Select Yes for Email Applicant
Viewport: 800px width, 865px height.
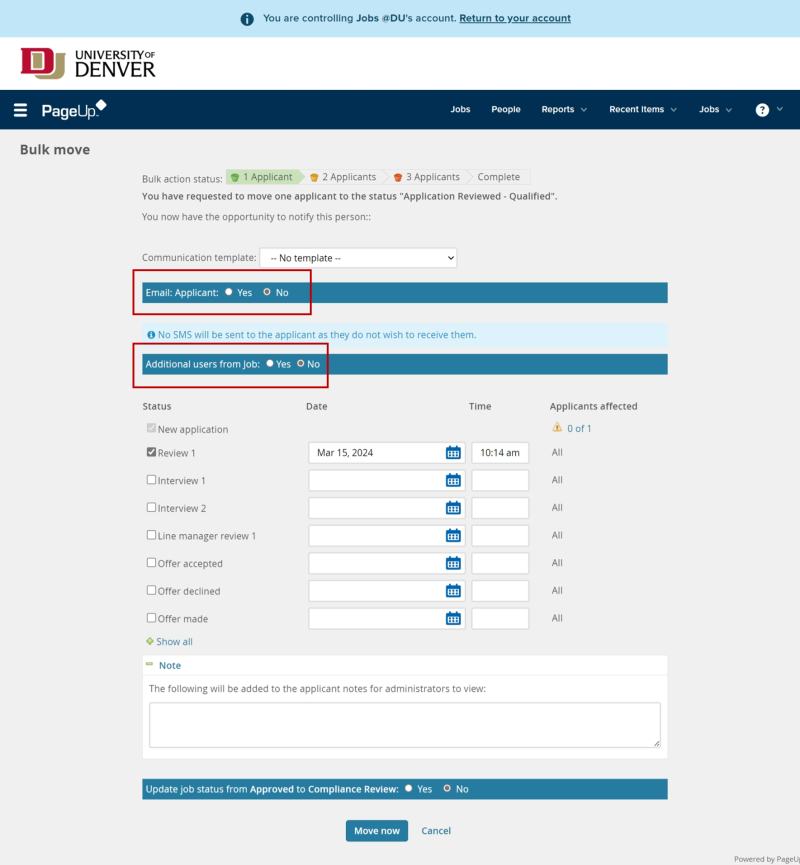(229, 293)
